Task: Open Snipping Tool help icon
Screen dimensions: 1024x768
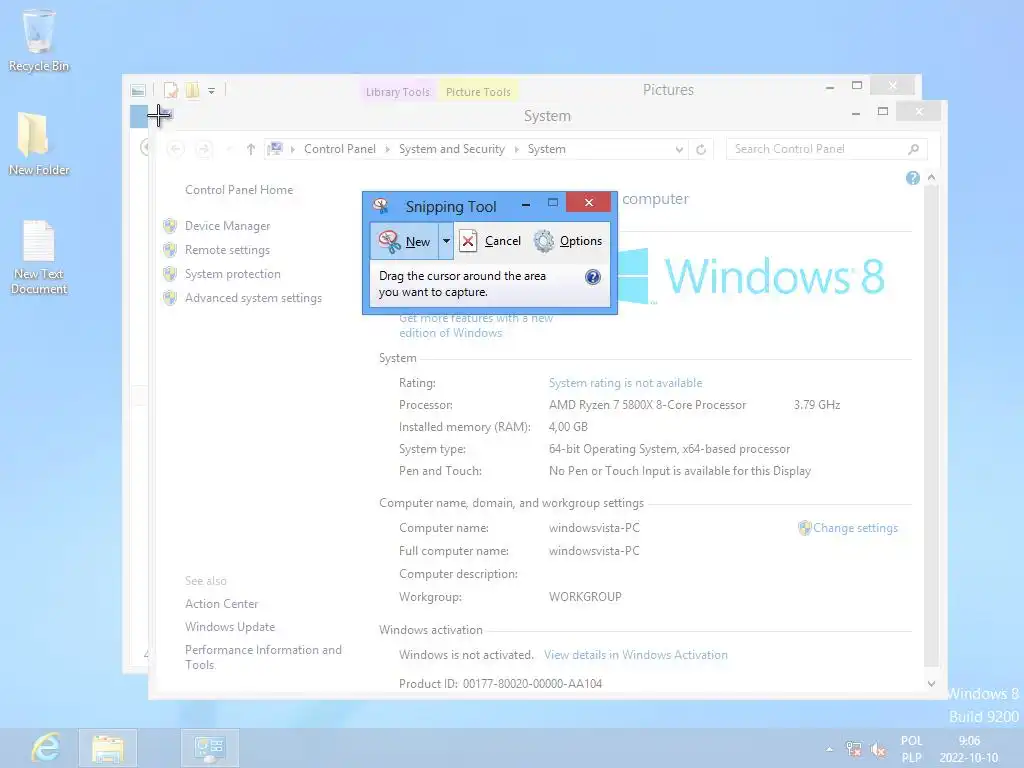Action: [x=592, y=278]
